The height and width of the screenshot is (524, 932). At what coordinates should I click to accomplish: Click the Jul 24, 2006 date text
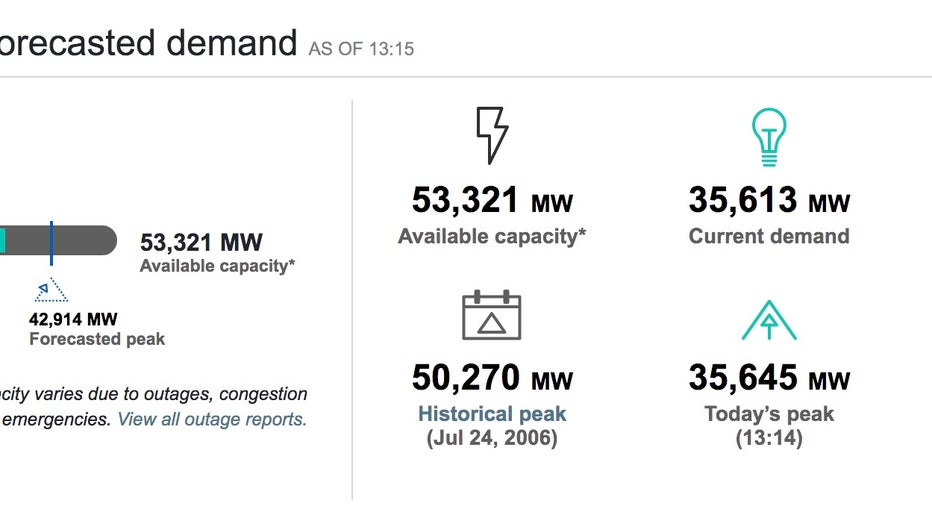[492, 438]
